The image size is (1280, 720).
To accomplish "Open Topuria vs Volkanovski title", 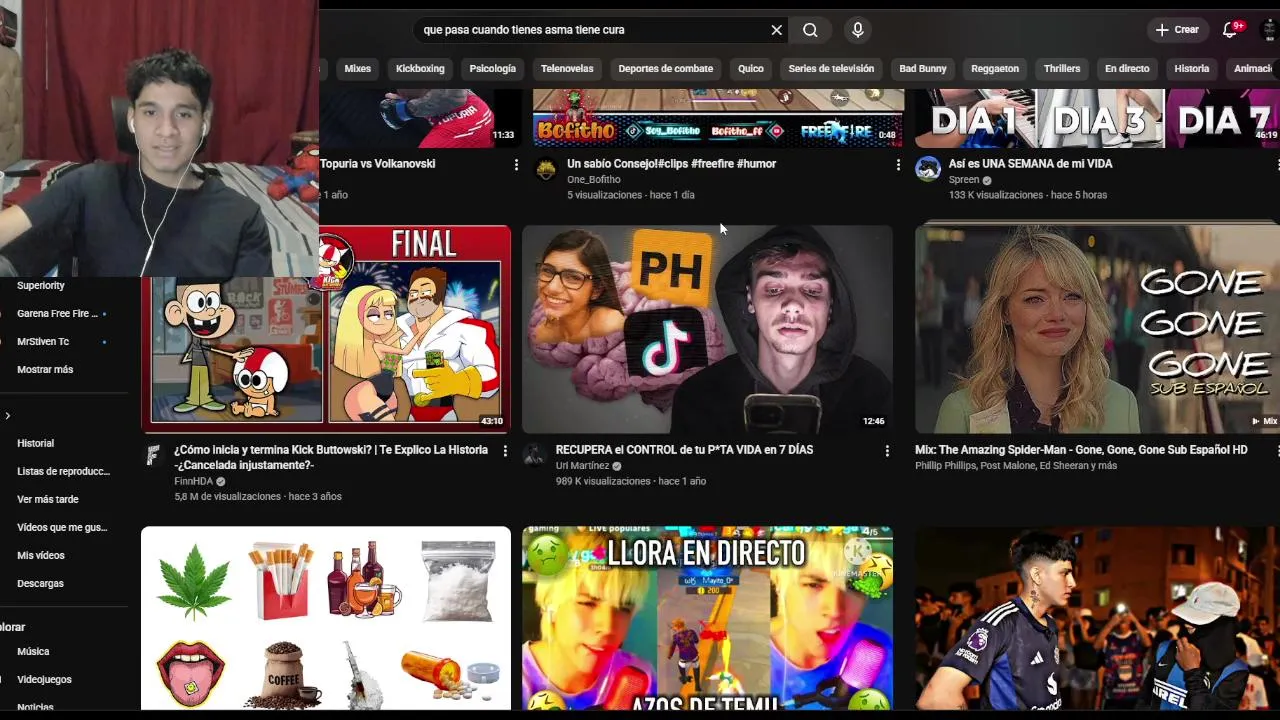I will coord(378,164).
